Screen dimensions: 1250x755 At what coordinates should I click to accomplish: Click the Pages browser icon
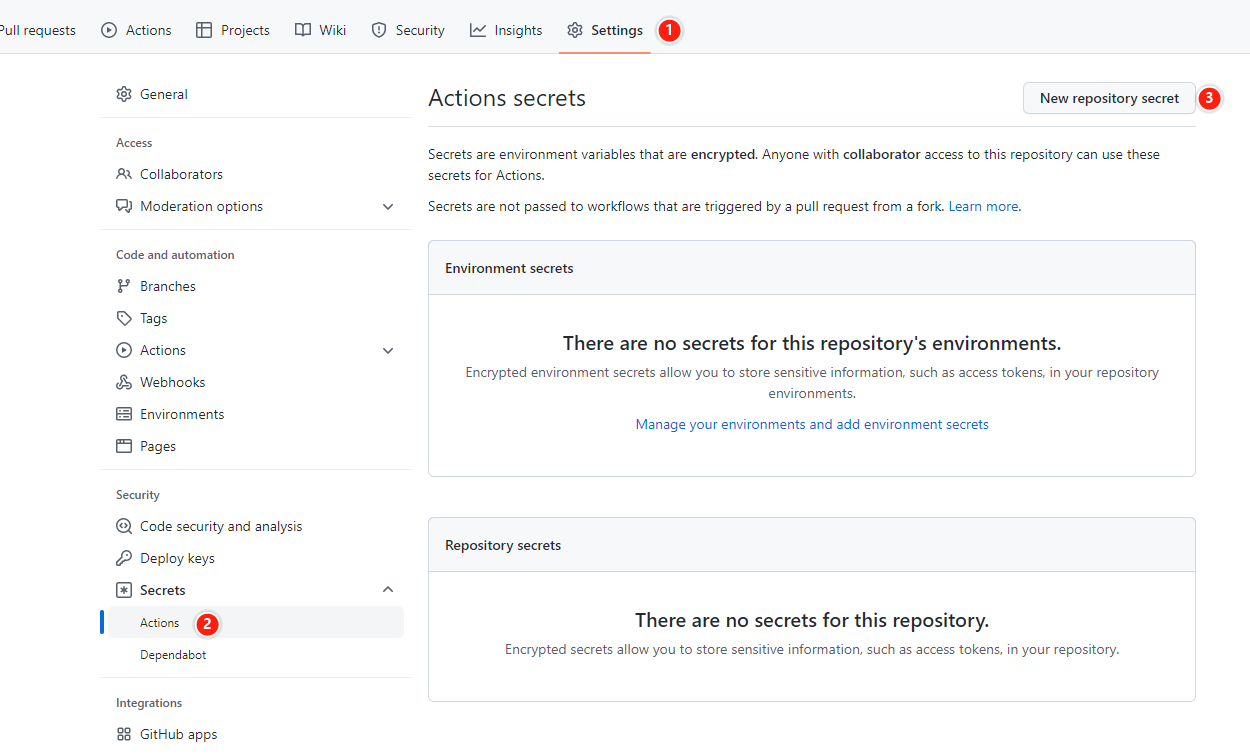(124, 446)
